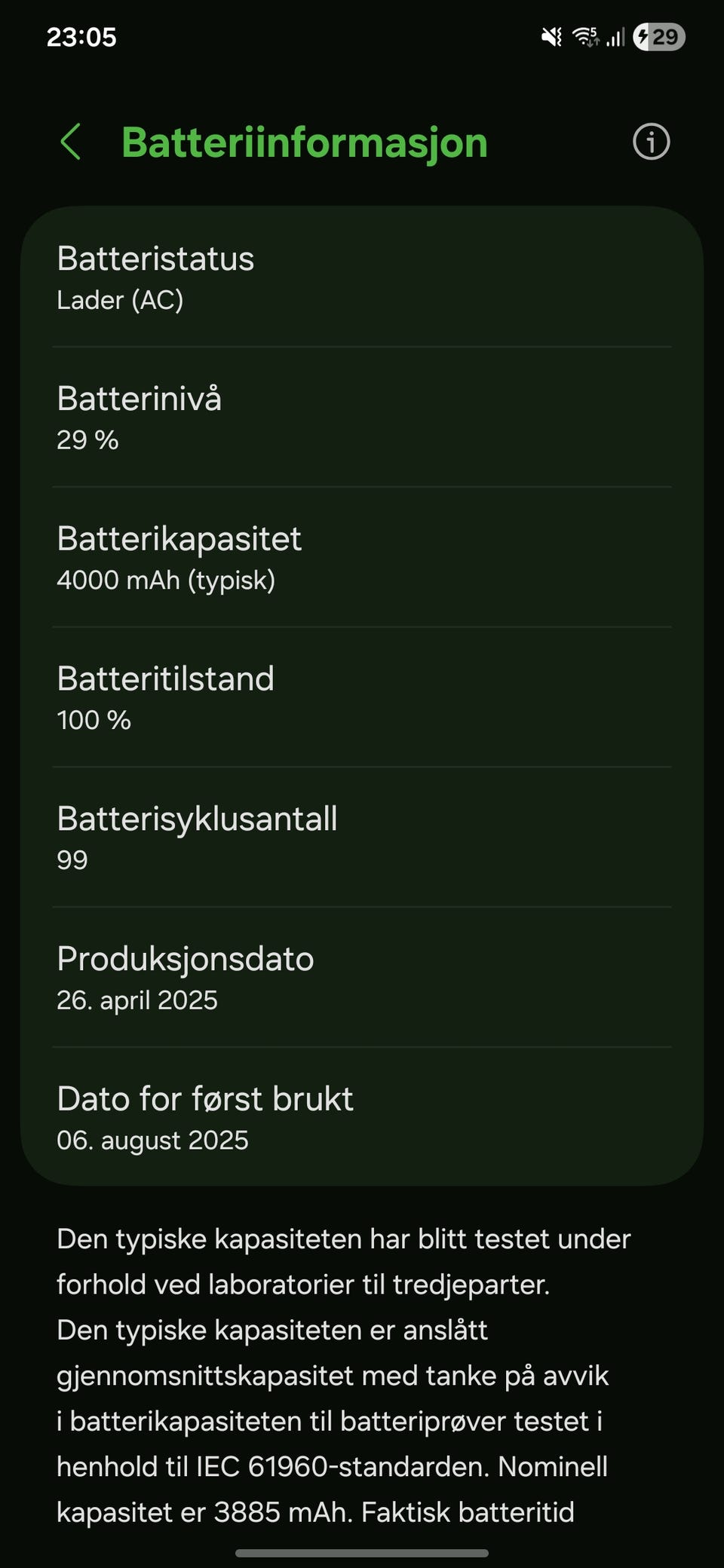Open the Batteristatus row
Screen dimensions: 724x1568
(362, 277)
